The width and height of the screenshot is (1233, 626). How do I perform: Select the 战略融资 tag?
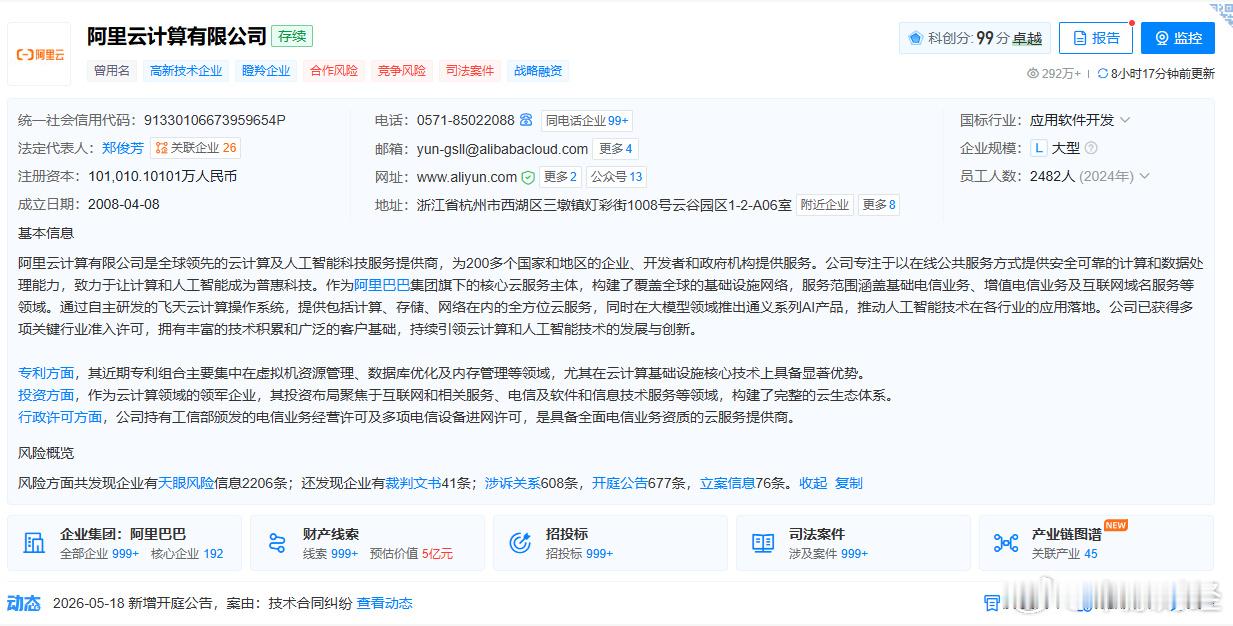pos(538,71)
